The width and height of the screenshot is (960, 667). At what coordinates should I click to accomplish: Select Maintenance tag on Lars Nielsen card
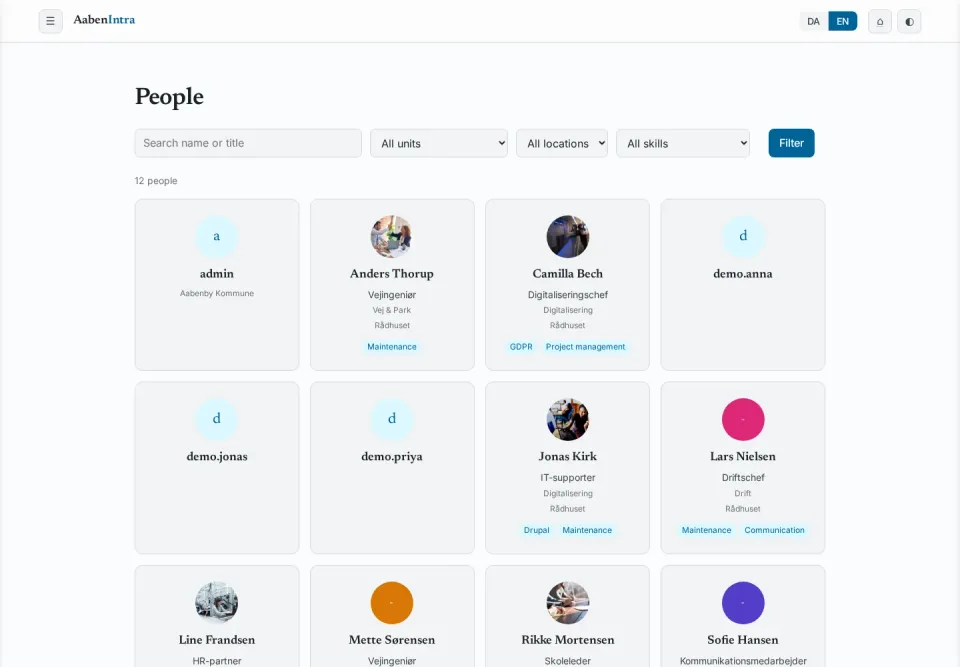point(707,530)
